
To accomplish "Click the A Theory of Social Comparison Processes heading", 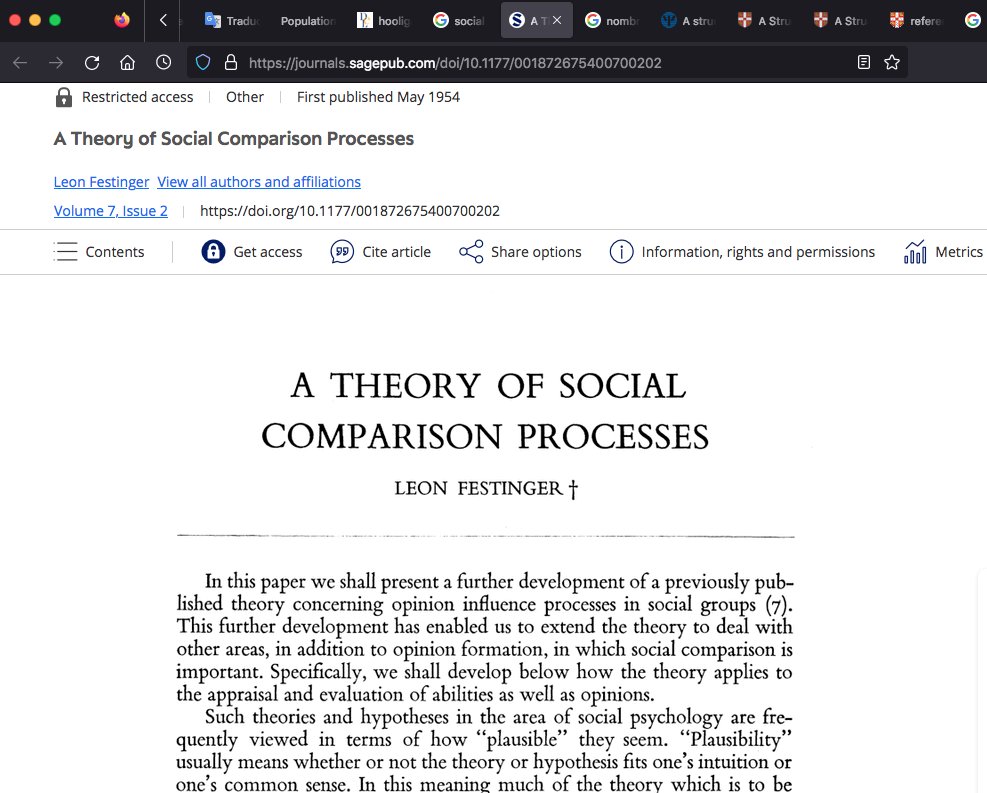I will pyautogui.click(x=234, y=138).
